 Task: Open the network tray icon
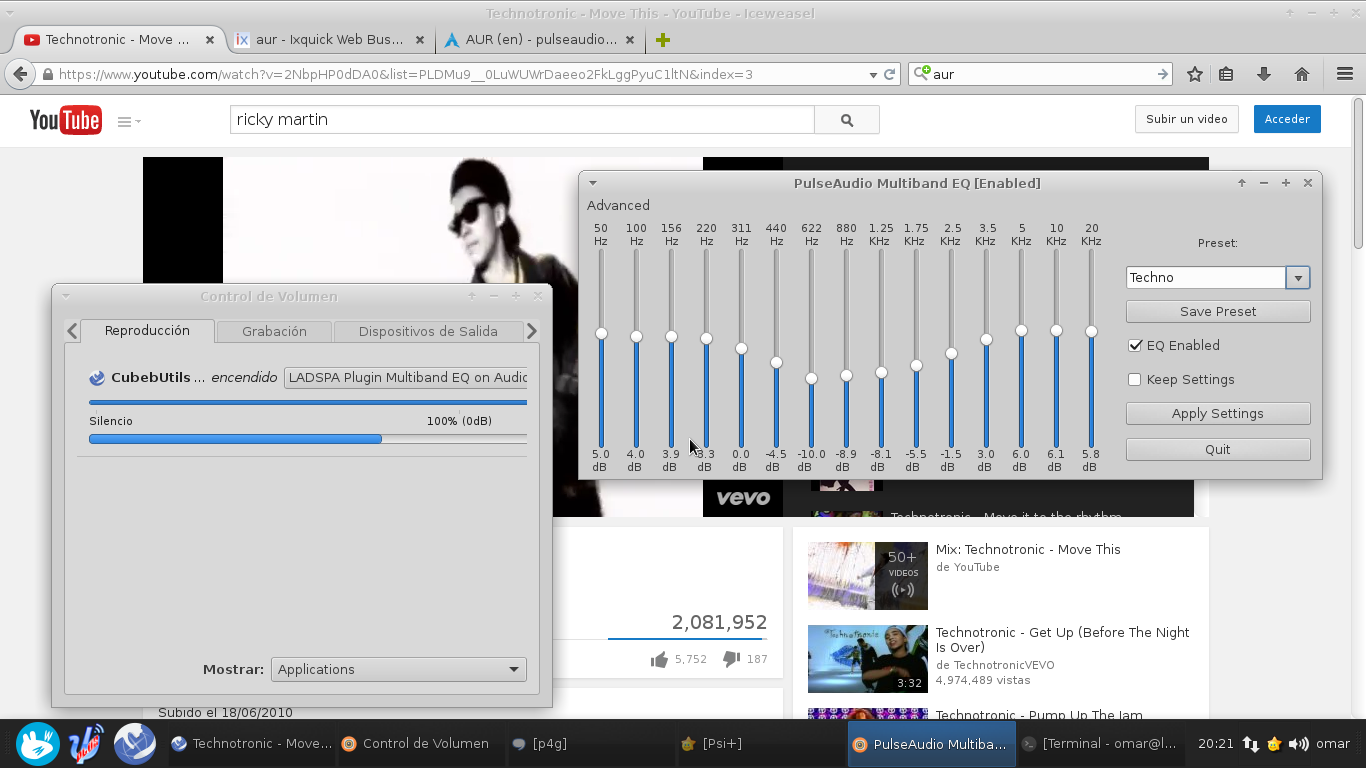tap(1251, 744)
